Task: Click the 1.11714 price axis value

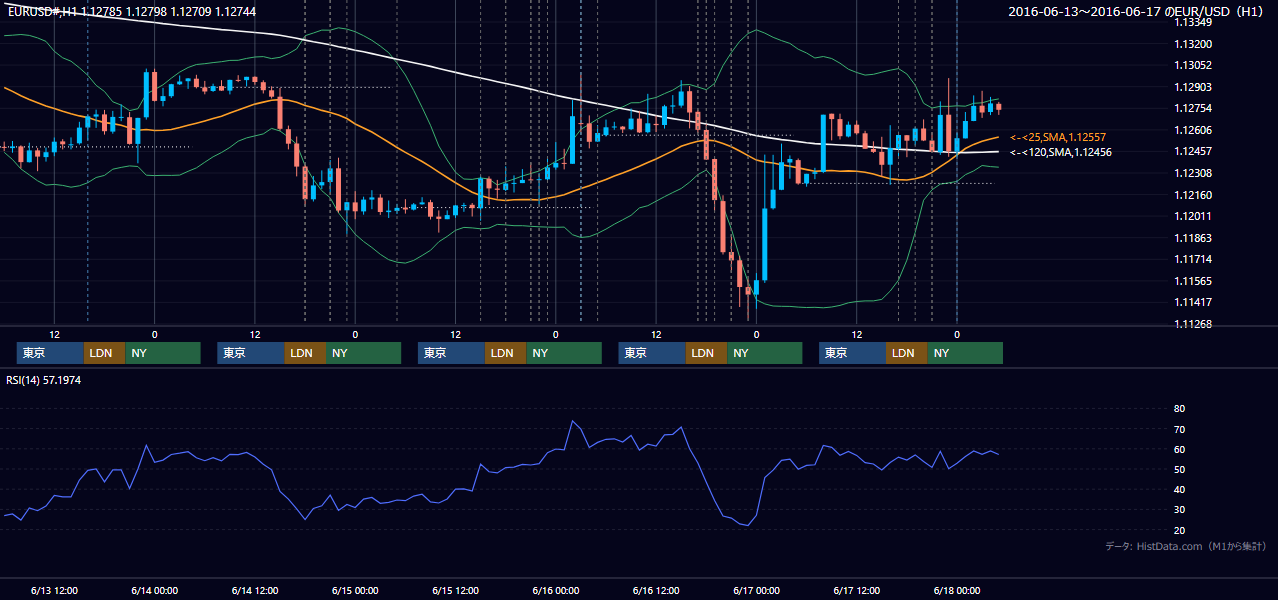Action: [x=1193, y=259]
